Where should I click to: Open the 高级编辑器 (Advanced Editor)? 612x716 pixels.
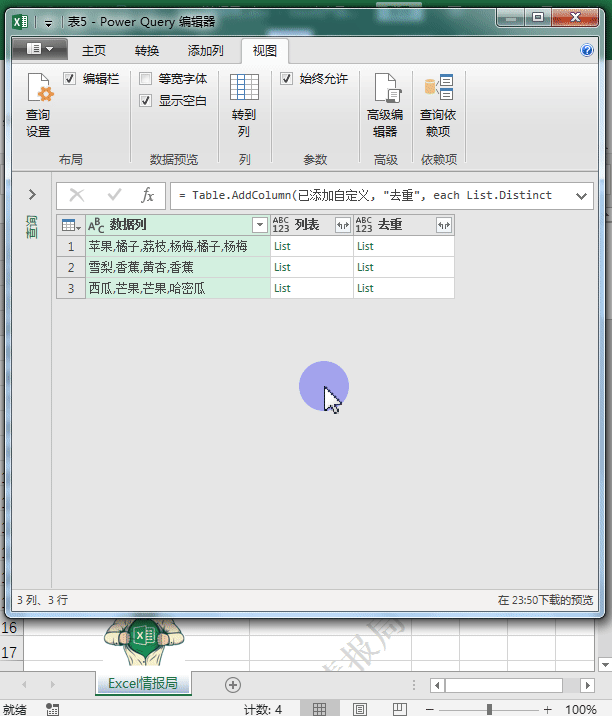385,105
